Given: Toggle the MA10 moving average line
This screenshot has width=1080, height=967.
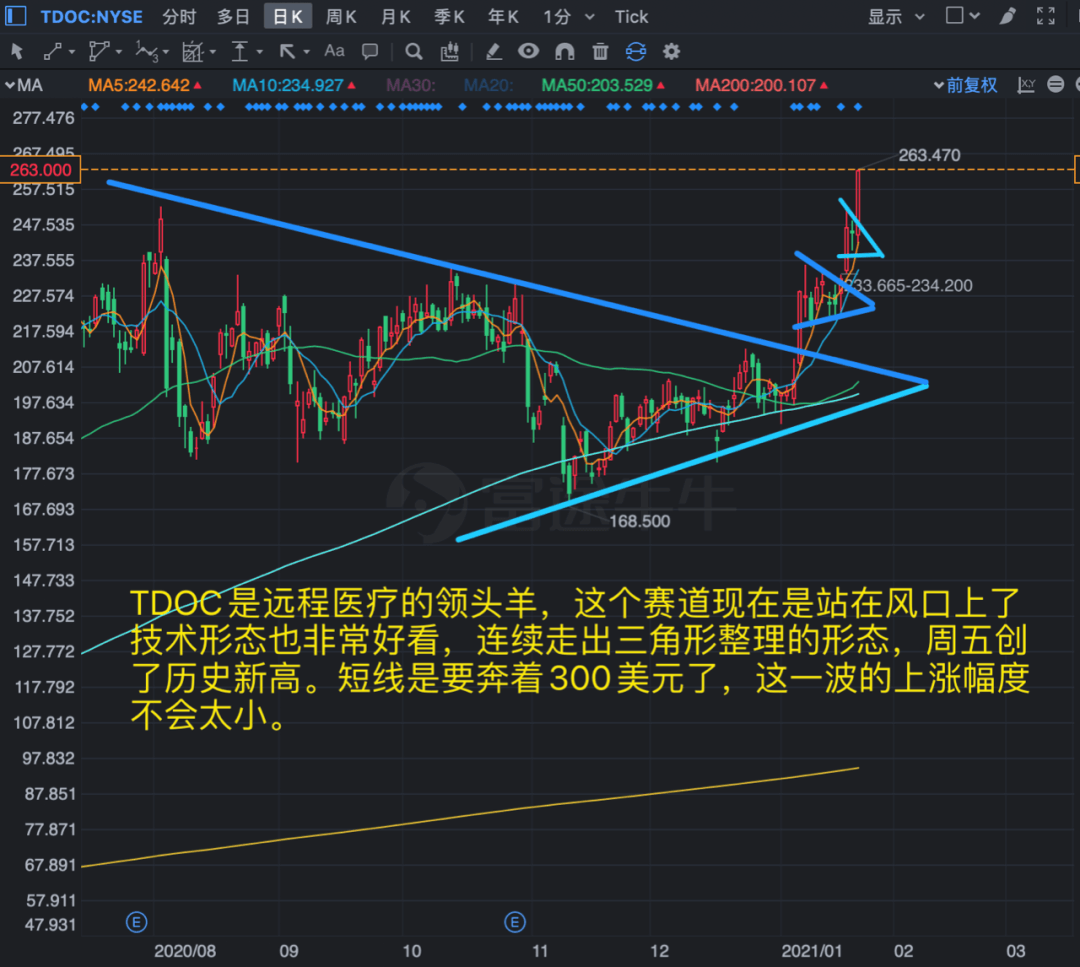Looking at the screenshot, I should tap(293, 85).
